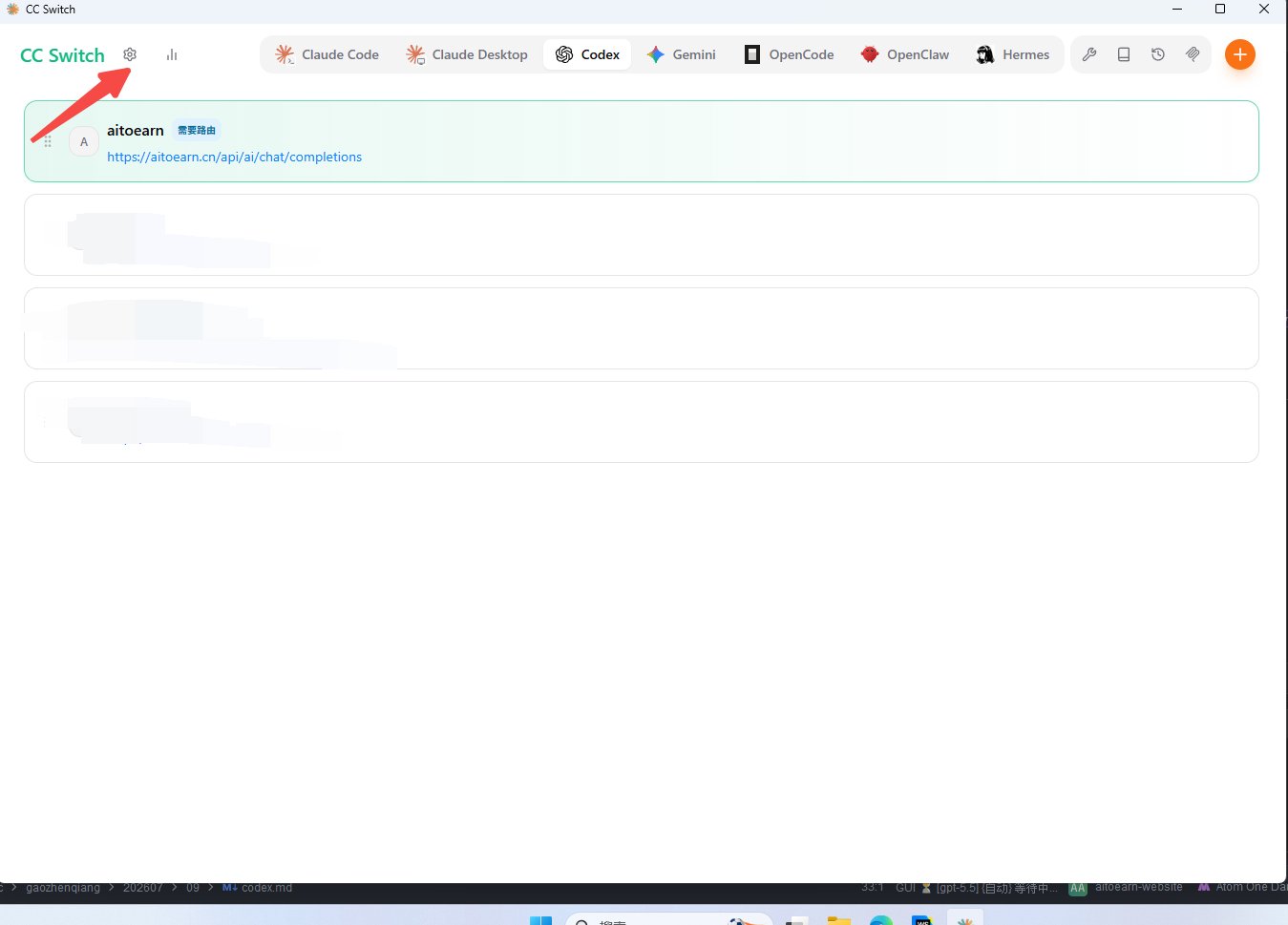This screenshot has width=1288, height=925.
Task: Click the "33:1" cursor position in background editor
Action: pyautogui.click(x=873, y=888)
